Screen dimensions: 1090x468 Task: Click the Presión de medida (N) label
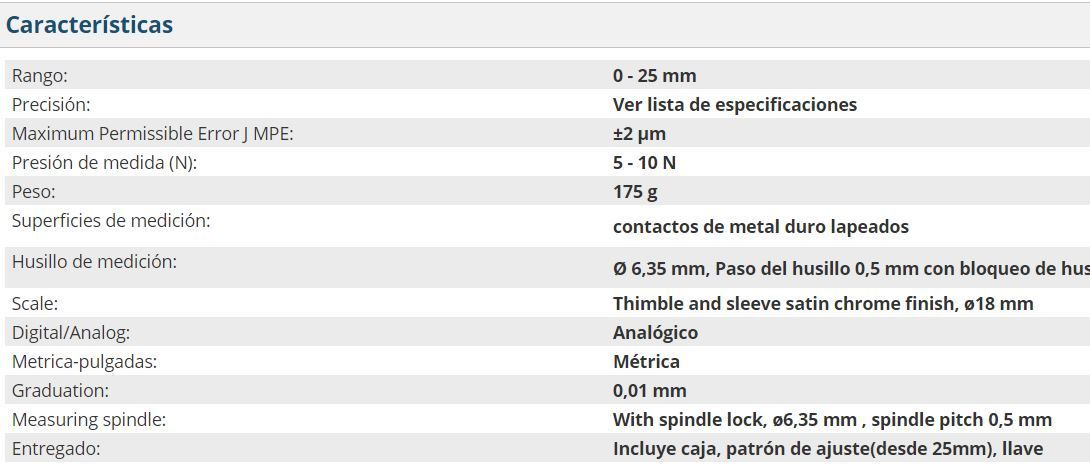coord(104,162)
